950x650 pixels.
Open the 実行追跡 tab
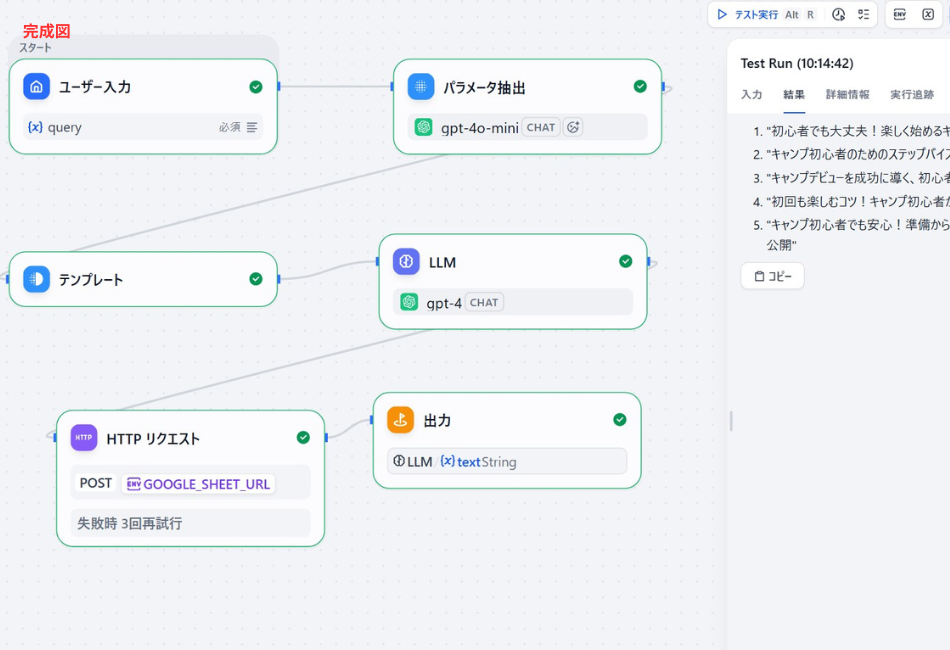(911, 95)
